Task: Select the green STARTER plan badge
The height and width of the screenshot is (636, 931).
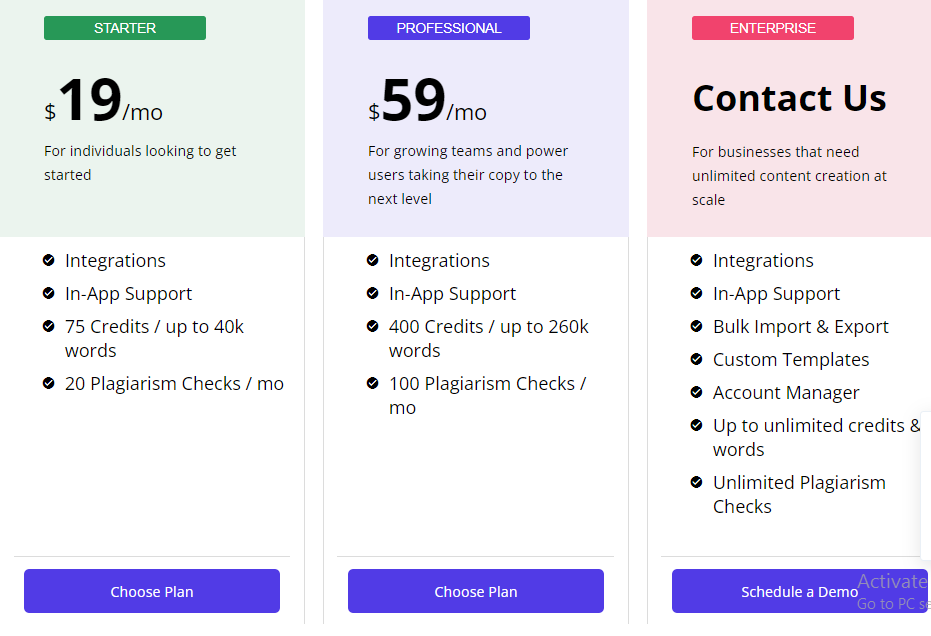Action: [125, 28]
